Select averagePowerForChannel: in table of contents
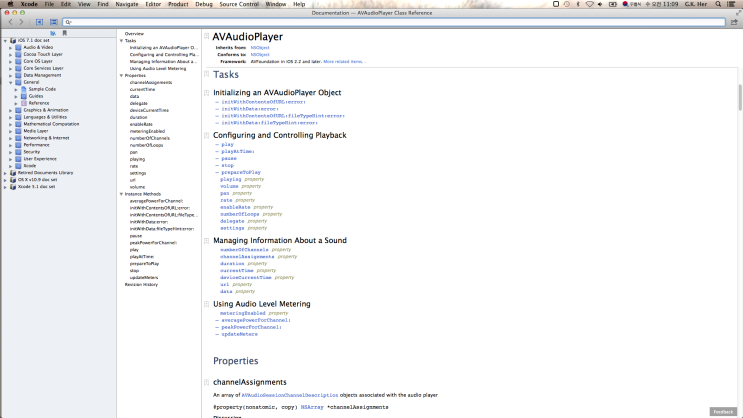 pyautogui.click(x=156, y=201)
